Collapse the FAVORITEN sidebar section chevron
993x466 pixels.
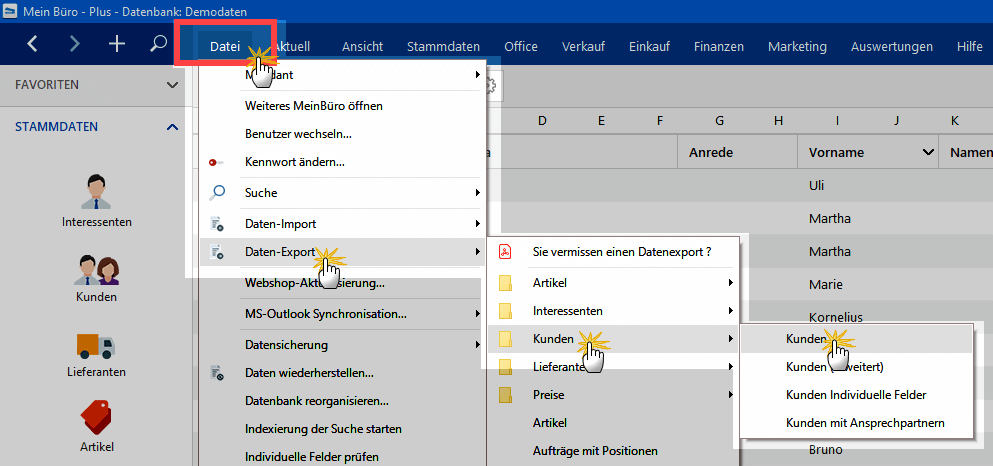click(x=172, y=85)
